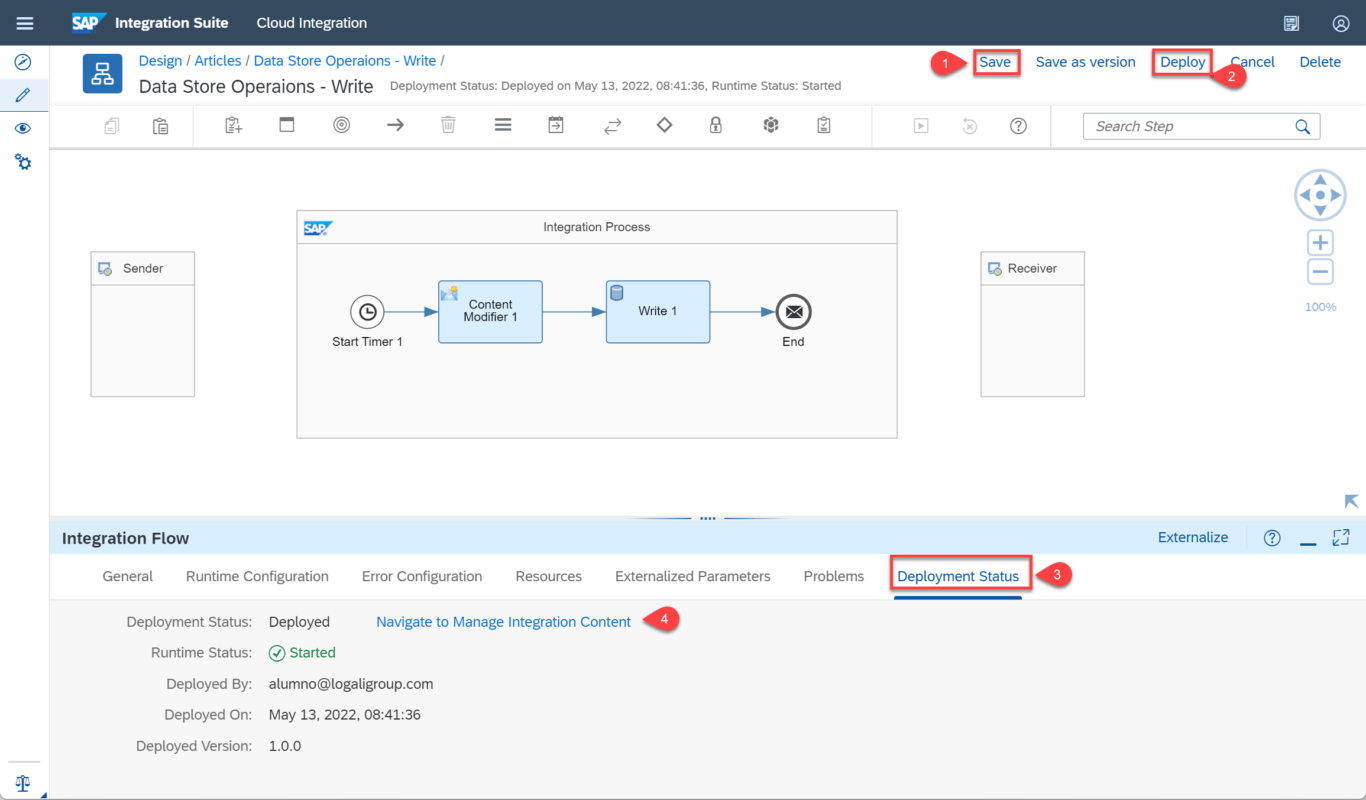Click the integration flow artifact icon
This screenshot has height=800, width=1366.
pyautogui.click(x=102, y=73)
